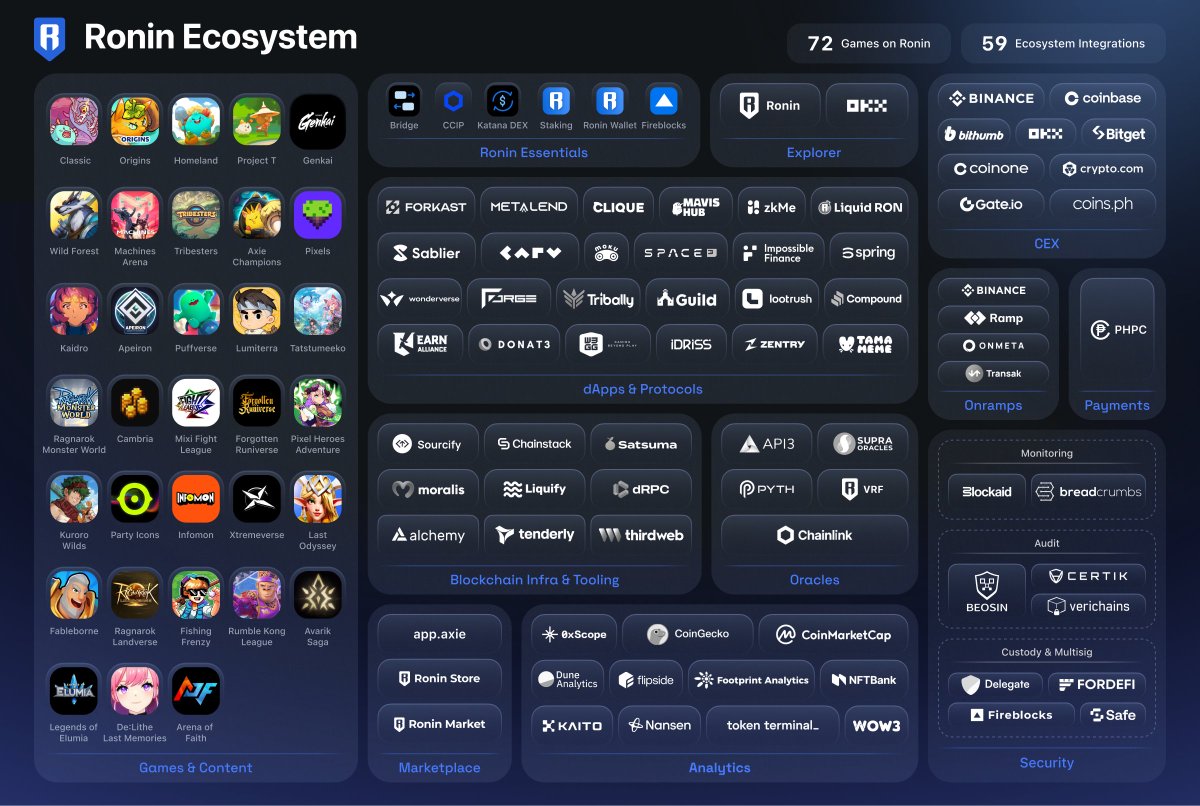
Task: Open the Classic game icon
Action: 75,121
